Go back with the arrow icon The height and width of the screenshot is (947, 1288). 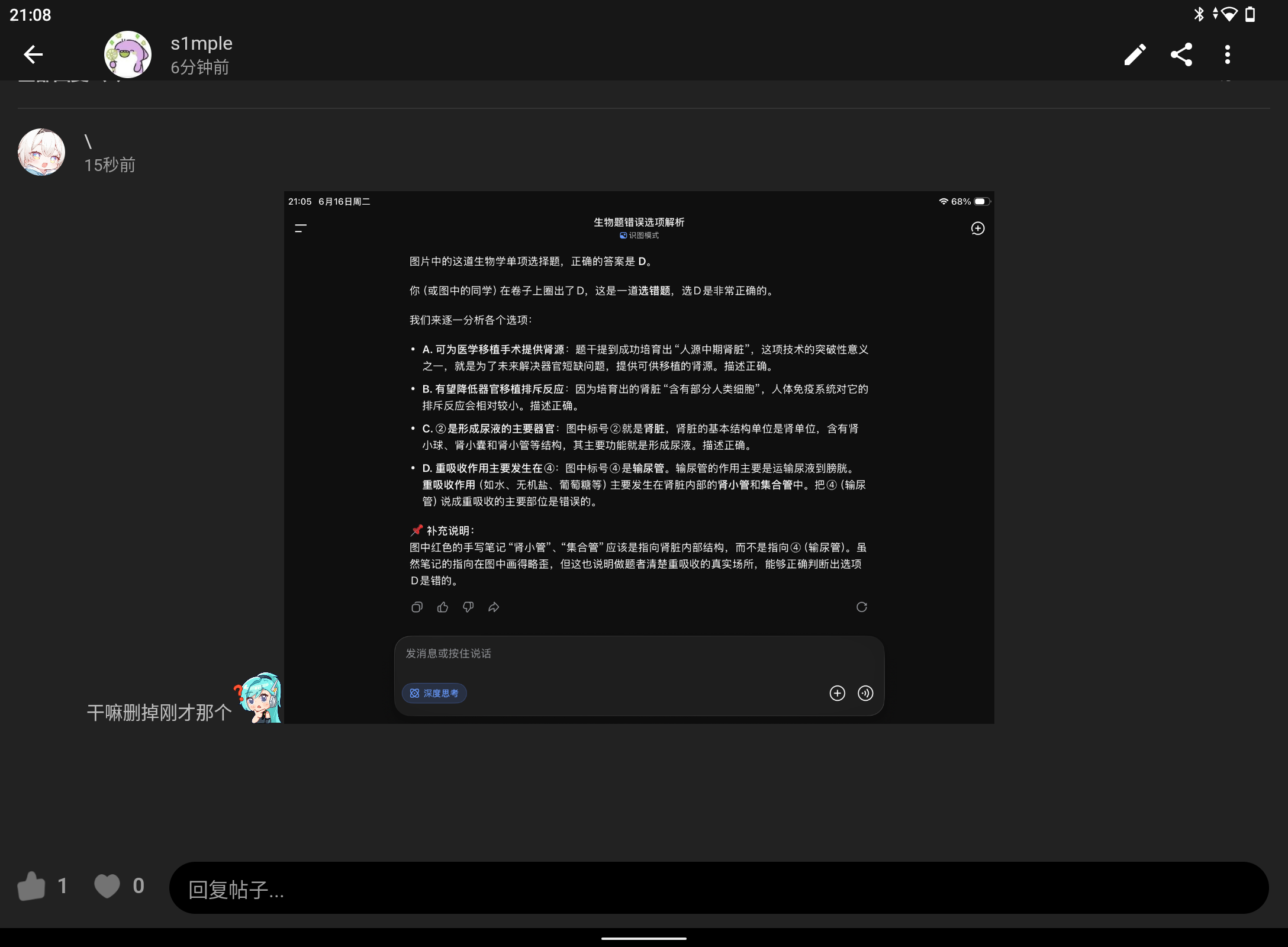click(33, 54)
